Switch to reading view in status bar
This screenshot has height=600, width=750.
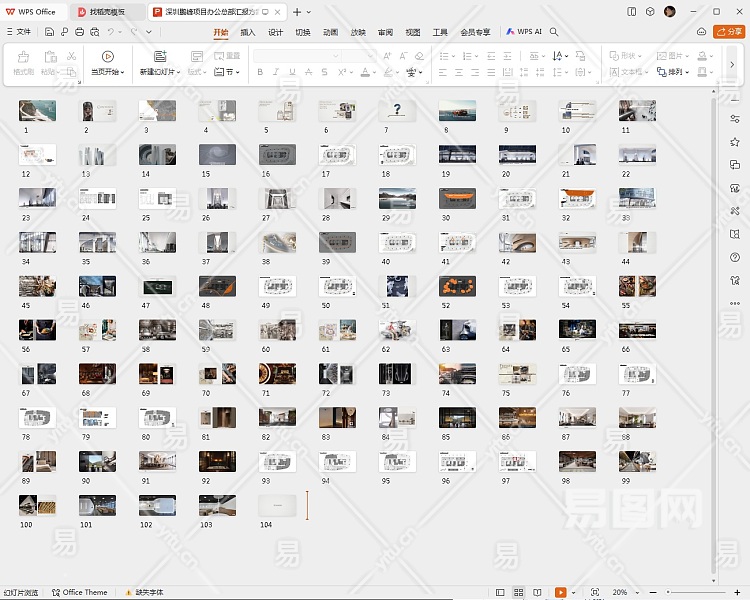tap(537, 592)
